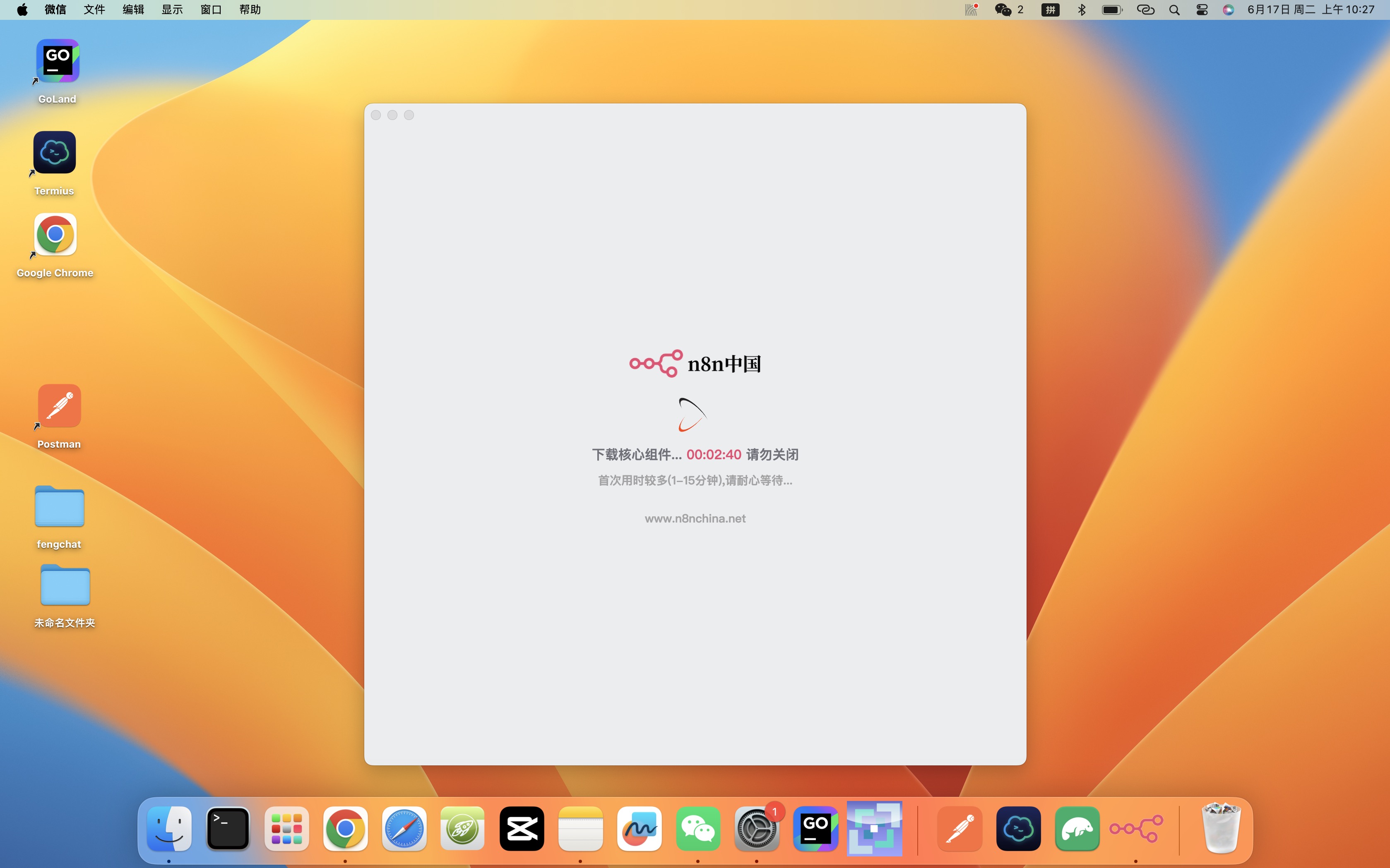Screen dimensions: 1390x868
Task: Open the GoLand desktop shortcut
Action: point(58,61)
